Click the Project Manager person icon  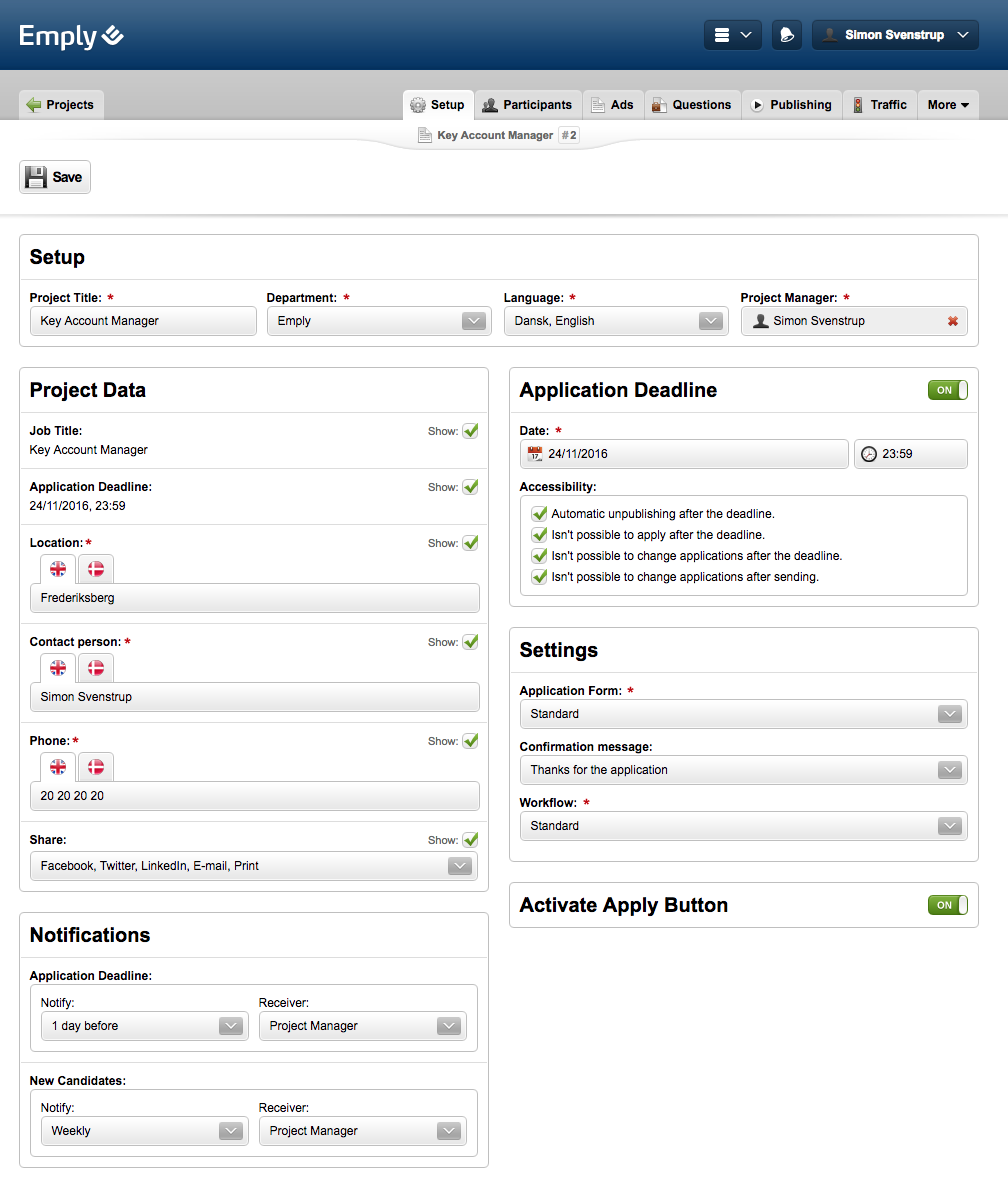(760, 321)
